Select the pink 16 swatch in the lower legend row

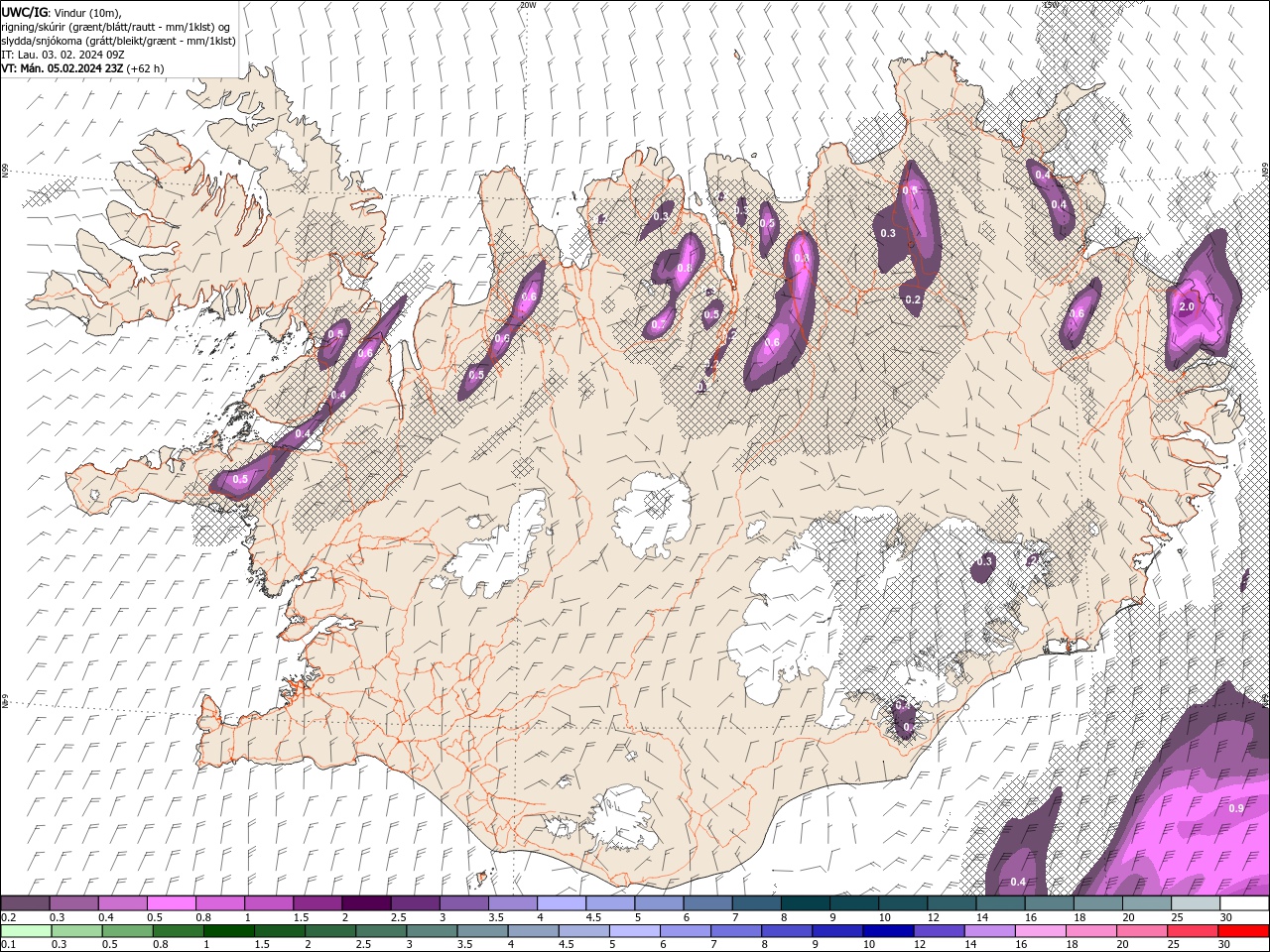(1040, 931)
